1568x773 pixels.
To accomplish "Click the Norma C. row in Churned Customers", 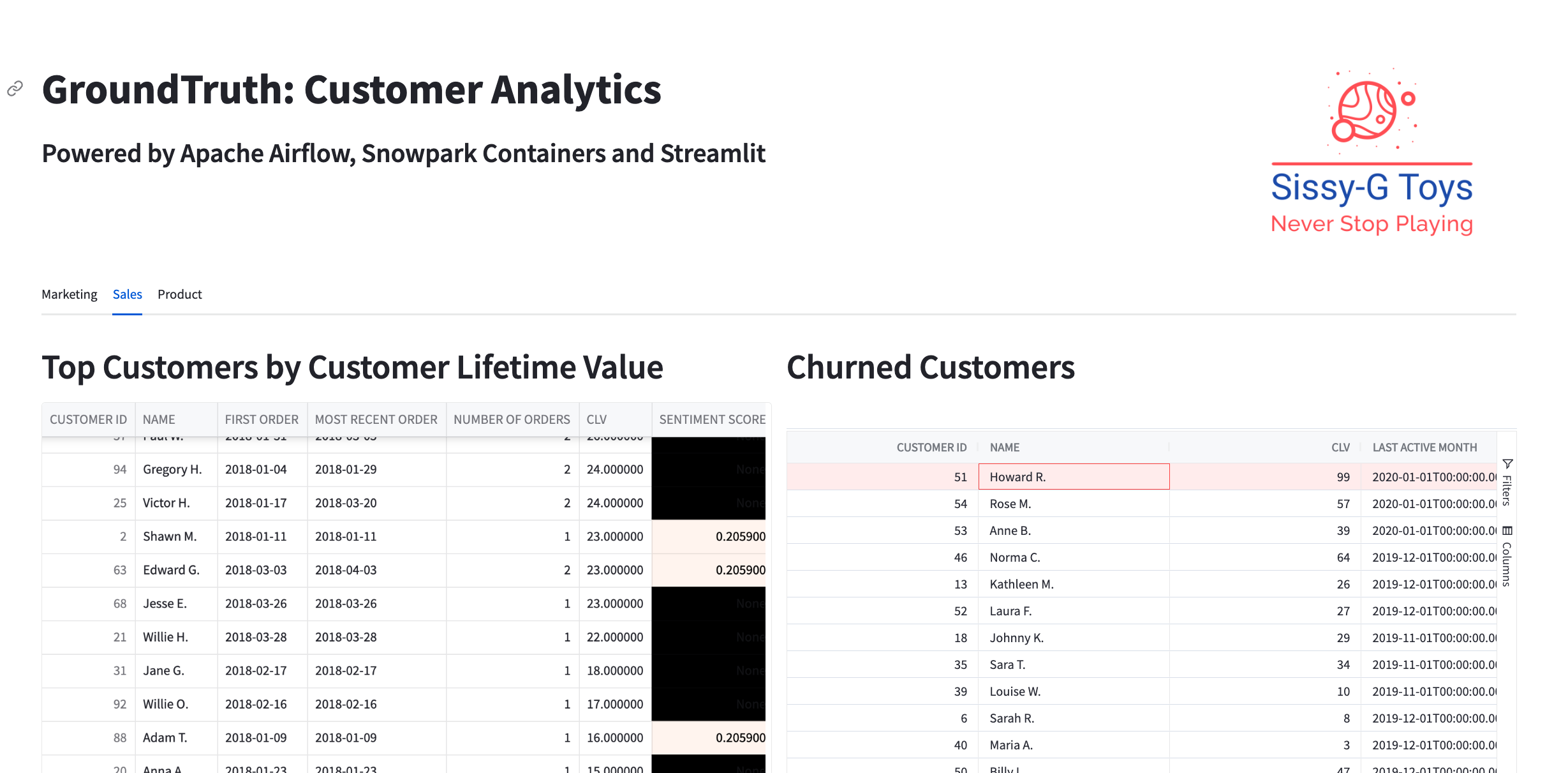I will [x=1074, y=557].
